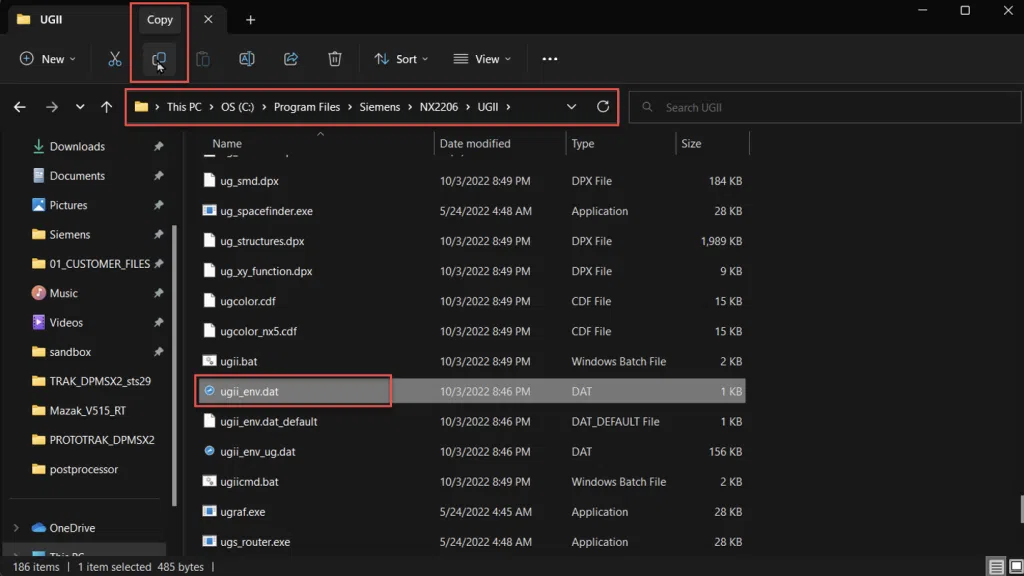Expand address bar history dropdown

pyautogui.click(x=571, y=106)
